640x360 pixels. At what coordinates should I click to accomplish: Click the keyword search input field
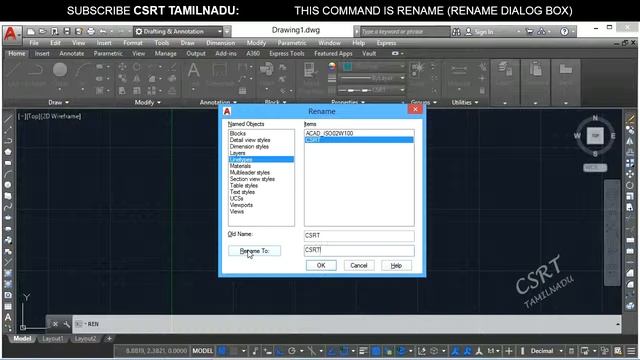coord(404,31)
